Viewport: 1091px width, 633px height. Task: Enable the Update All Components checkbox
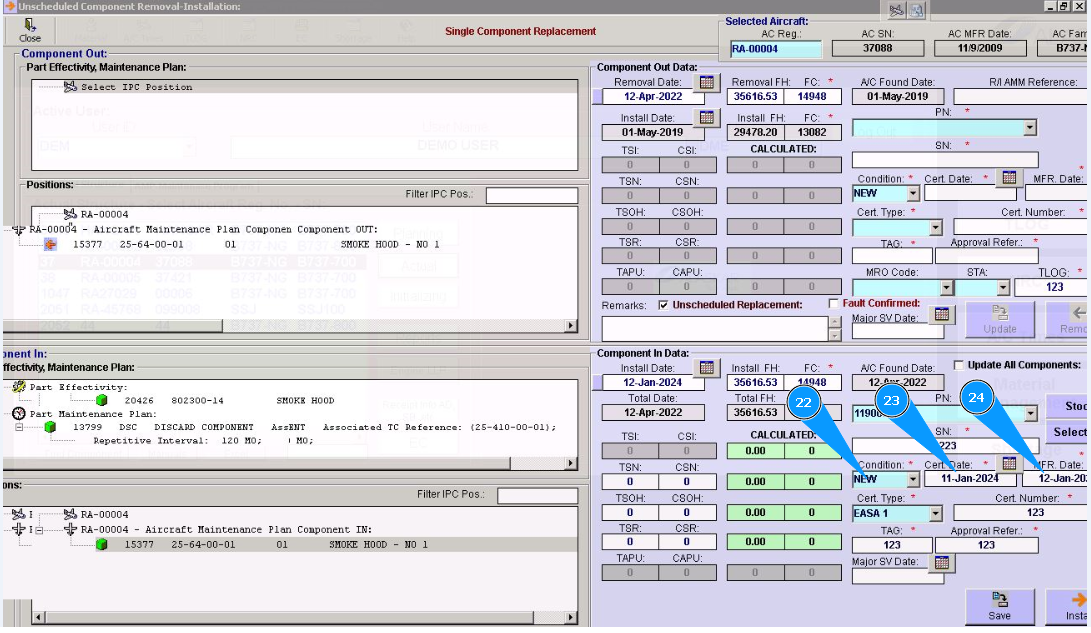(960, 365)
